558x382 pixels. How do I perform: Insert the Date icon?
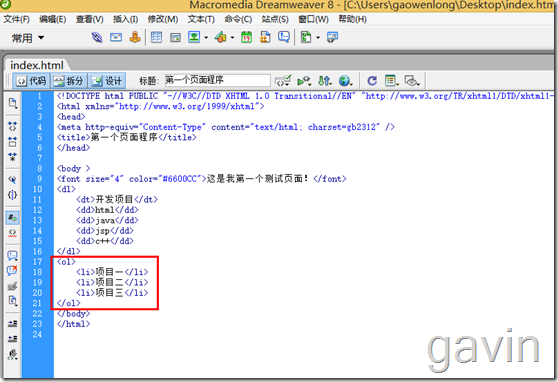(246, 37)
